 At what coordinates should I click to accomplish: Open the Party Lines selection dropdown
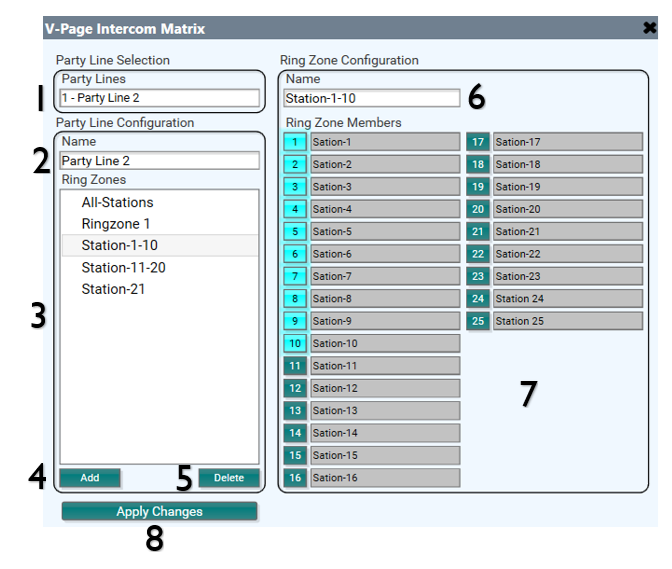click(159, 98)
